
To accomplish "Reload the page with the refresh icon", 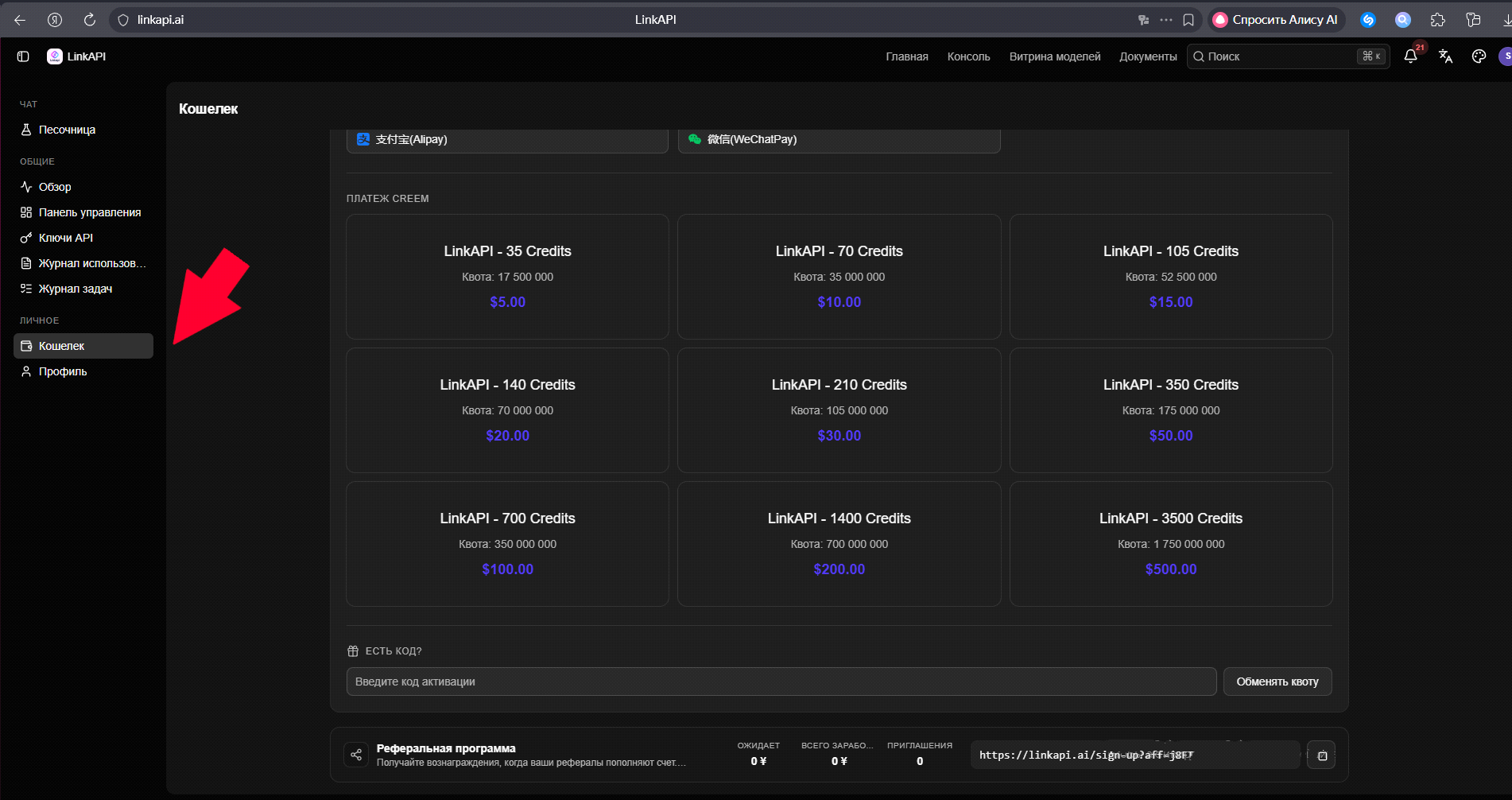I will (x=90, y=20).
